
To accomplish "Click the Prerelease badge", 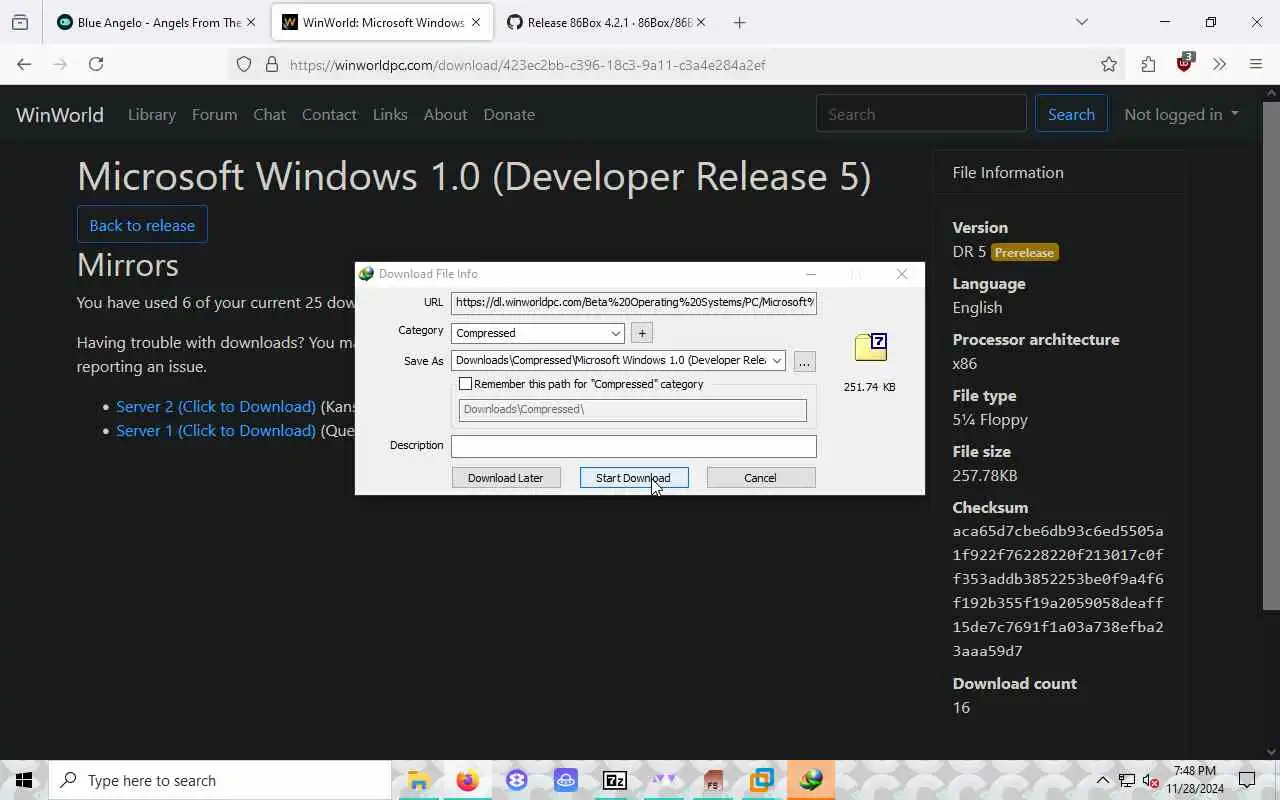I will pos(1025,252).
